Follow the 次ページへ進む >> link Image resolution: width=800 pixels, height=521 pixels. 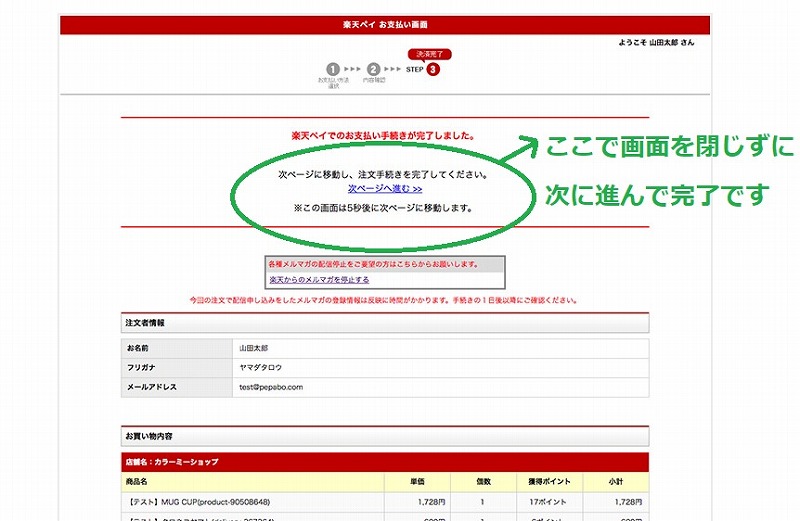pyautogui.click(x=385, y=189)
